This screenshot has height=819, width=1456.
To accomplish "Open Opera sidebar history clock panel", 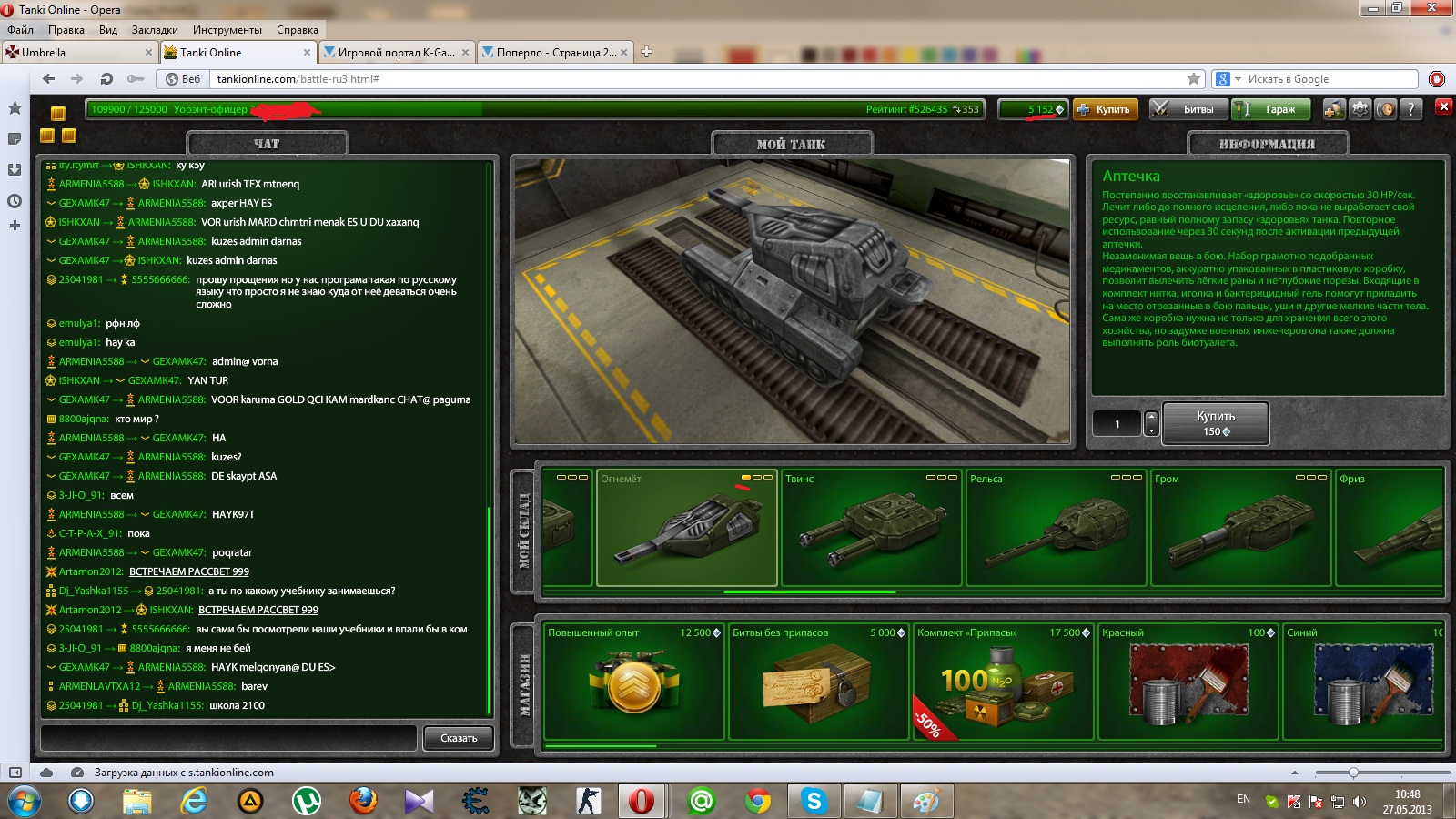I will pyautogui.click(x=15, y=201).
